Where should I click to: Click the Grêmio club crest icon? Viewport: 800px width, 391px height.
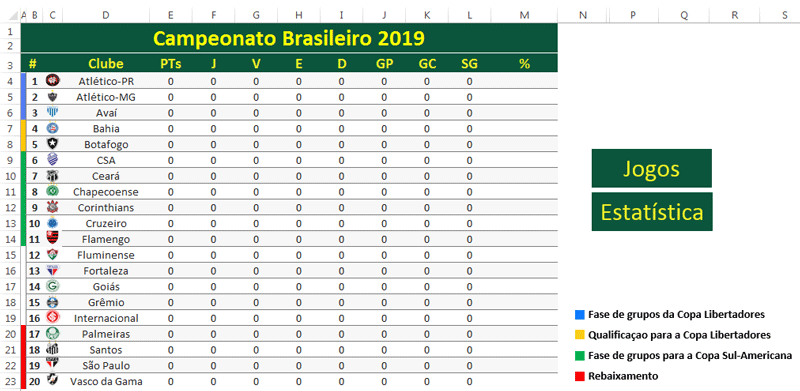(x=52, y=302)
